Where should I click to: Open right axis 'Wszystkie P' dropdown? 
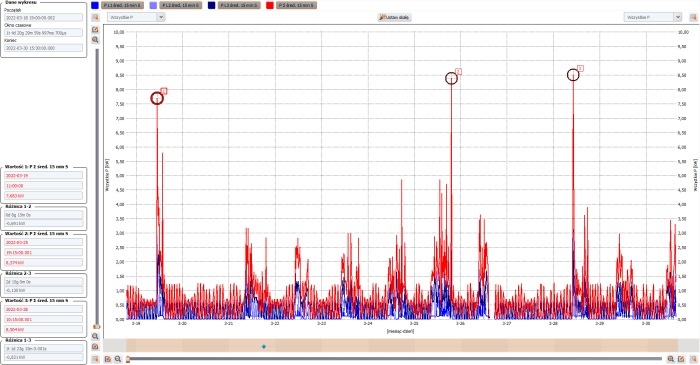click(653, 17)
